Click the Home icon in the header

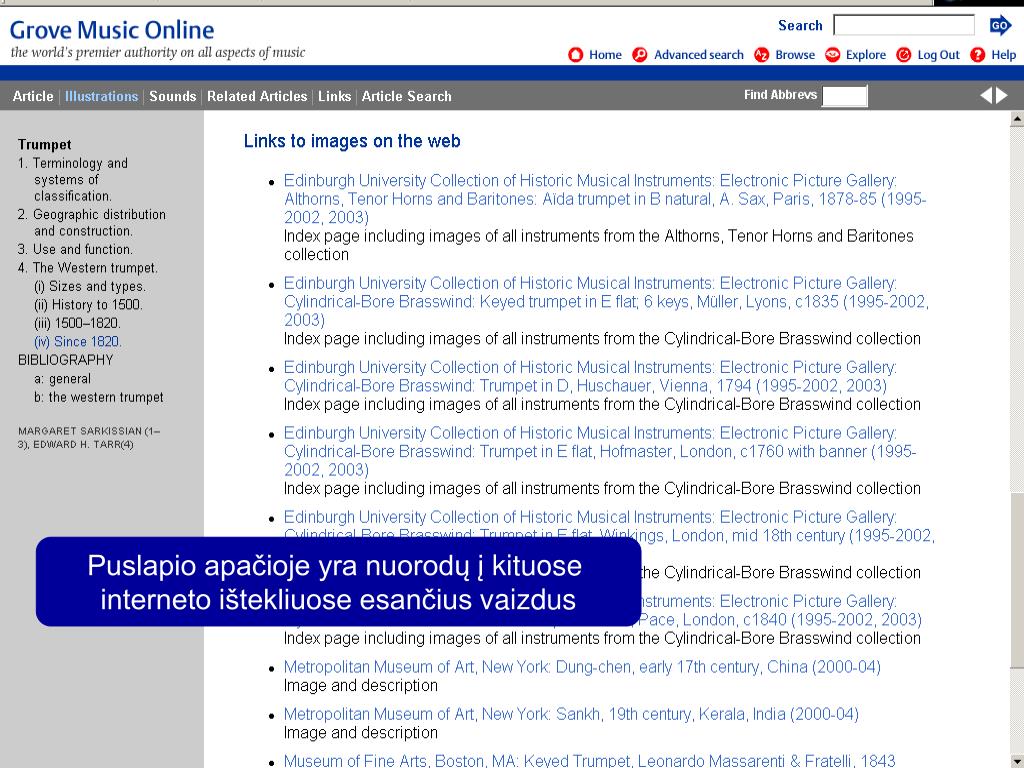[575, 55]
